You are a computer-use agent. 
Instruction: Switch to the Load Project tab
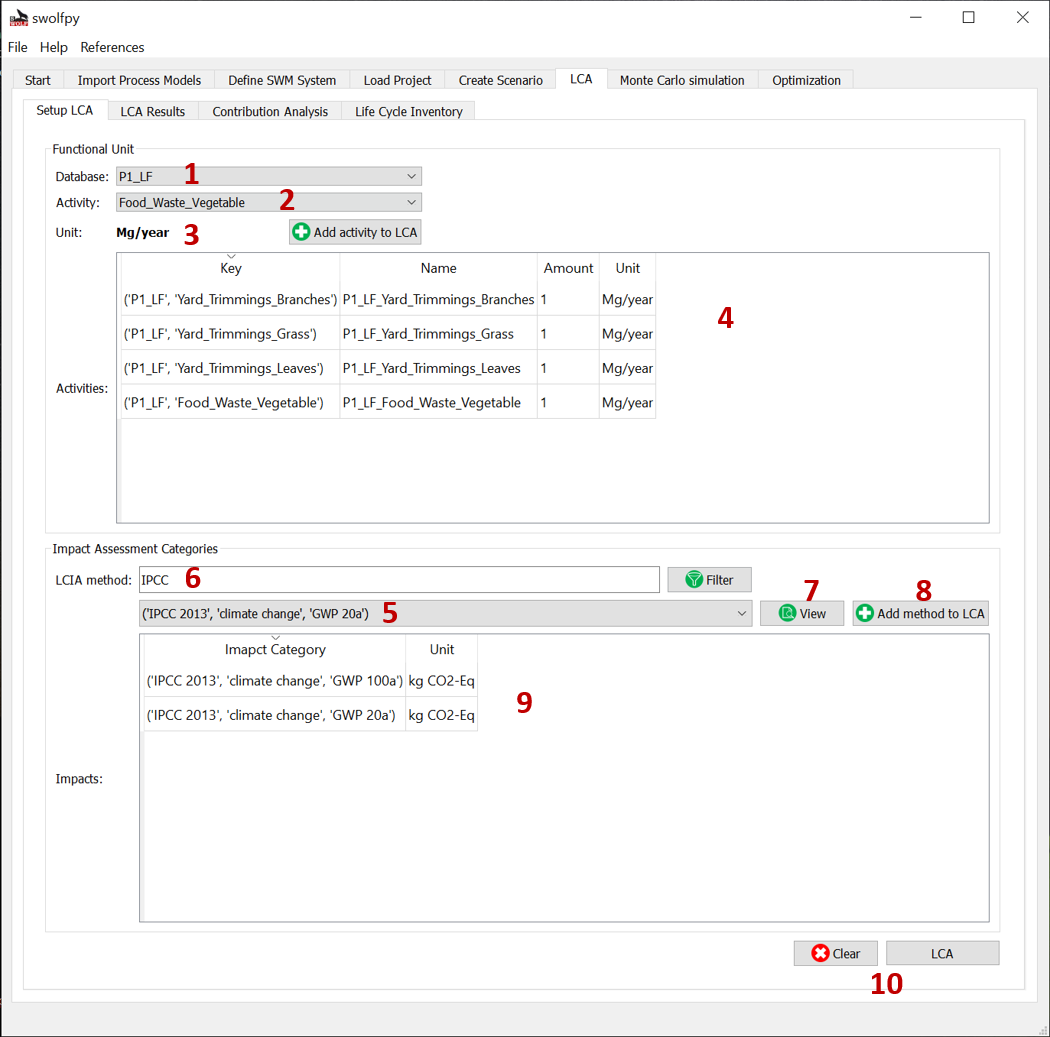click(397, 80)
